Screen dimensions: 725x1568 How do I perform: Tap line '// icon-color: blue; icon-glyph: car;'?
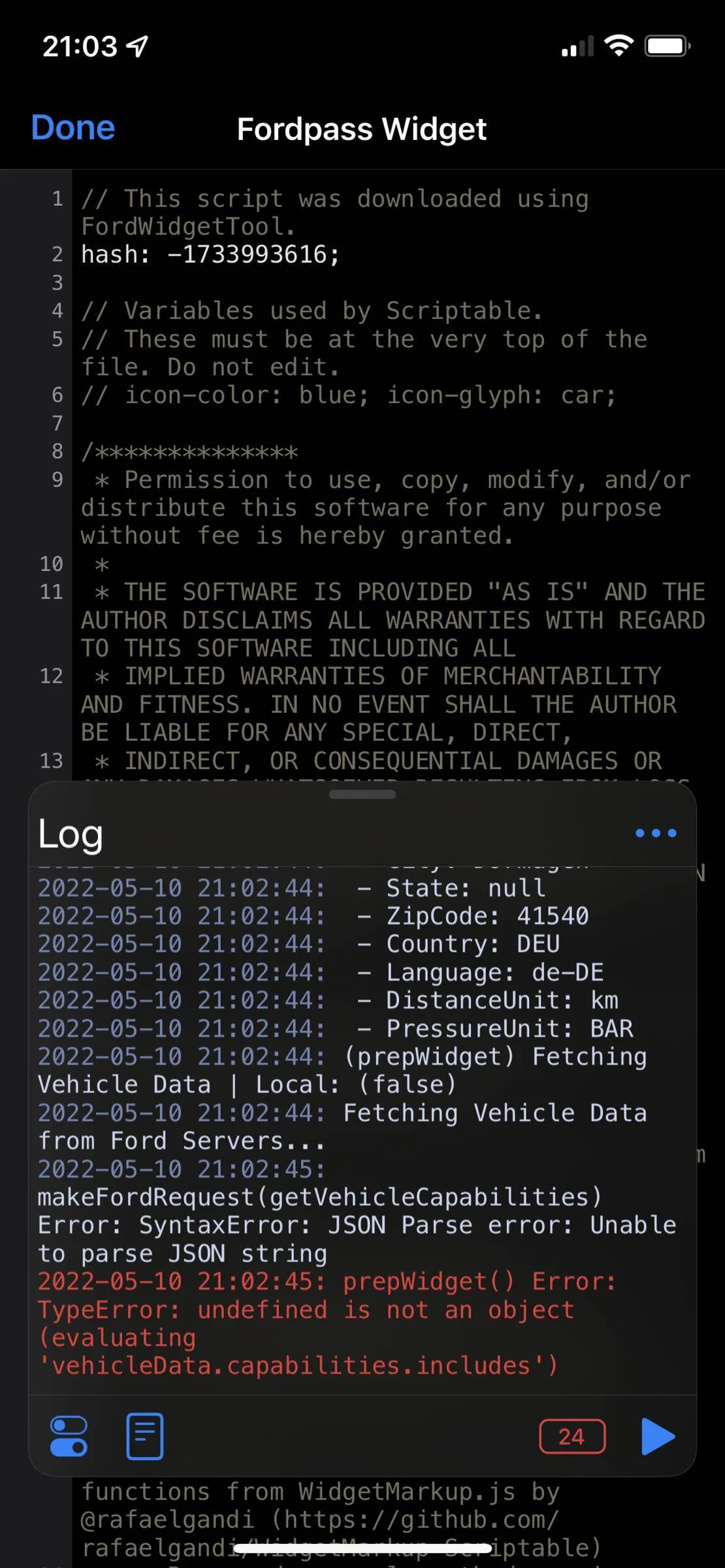click(x=348, y=395)
